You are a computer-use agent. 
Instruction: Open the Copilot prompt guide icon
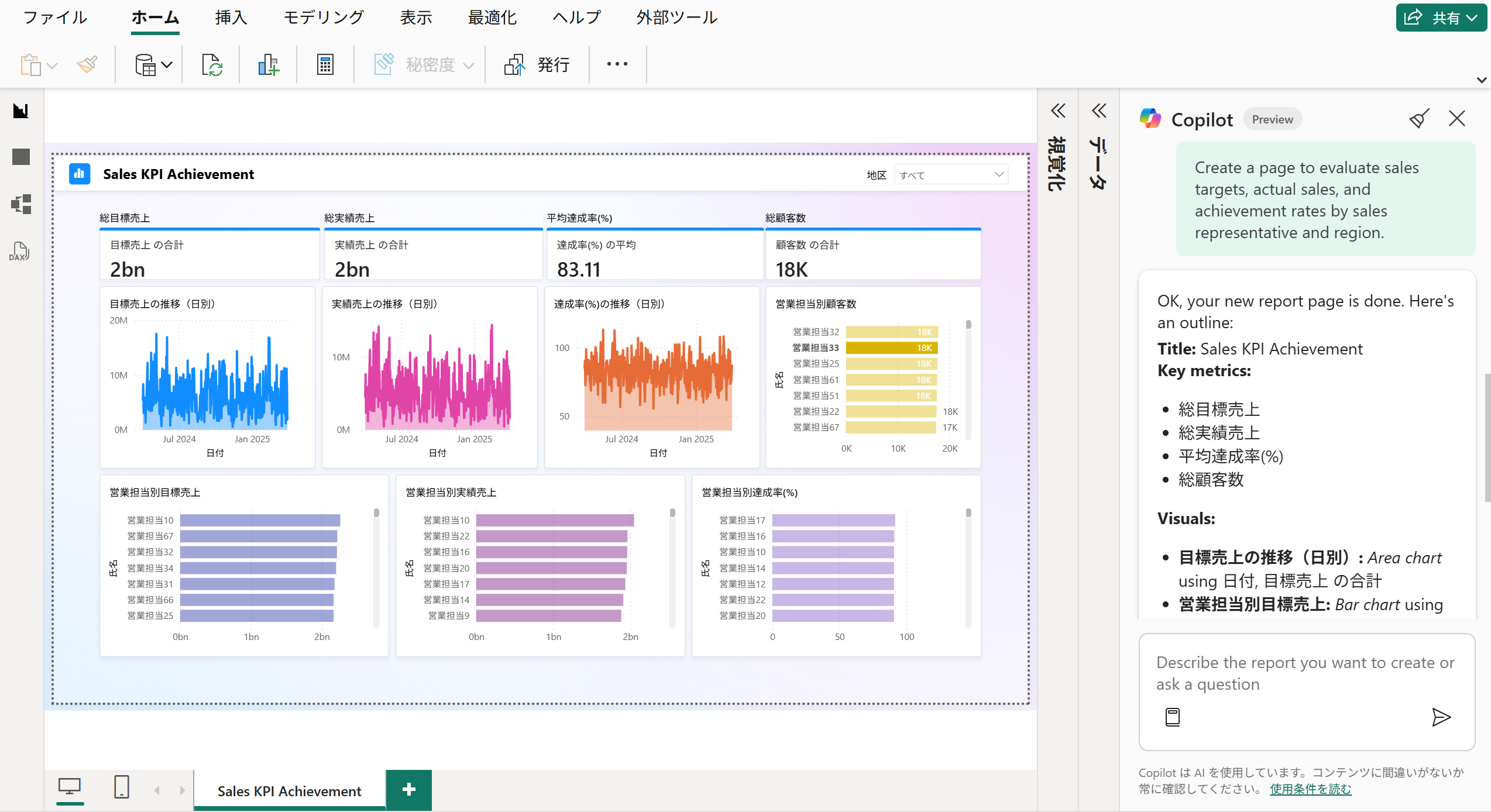coord(1172,717)
